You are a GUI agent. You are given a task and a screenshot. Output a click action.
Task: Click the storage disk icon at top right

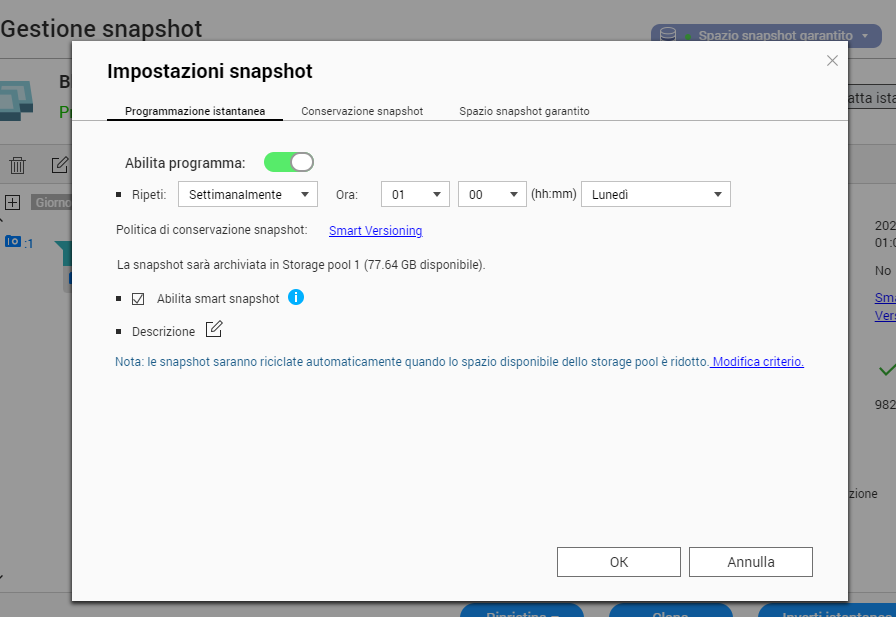(668, 35)
